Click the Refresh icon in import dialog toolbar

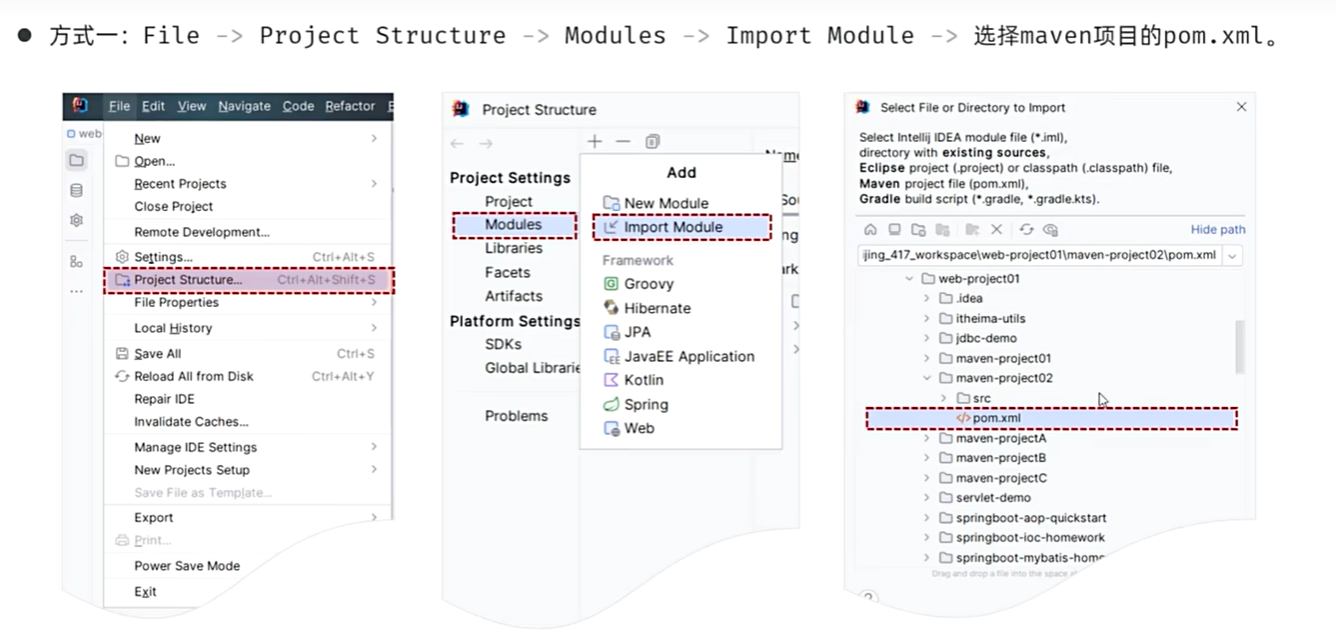click(x=1026, y=229)
